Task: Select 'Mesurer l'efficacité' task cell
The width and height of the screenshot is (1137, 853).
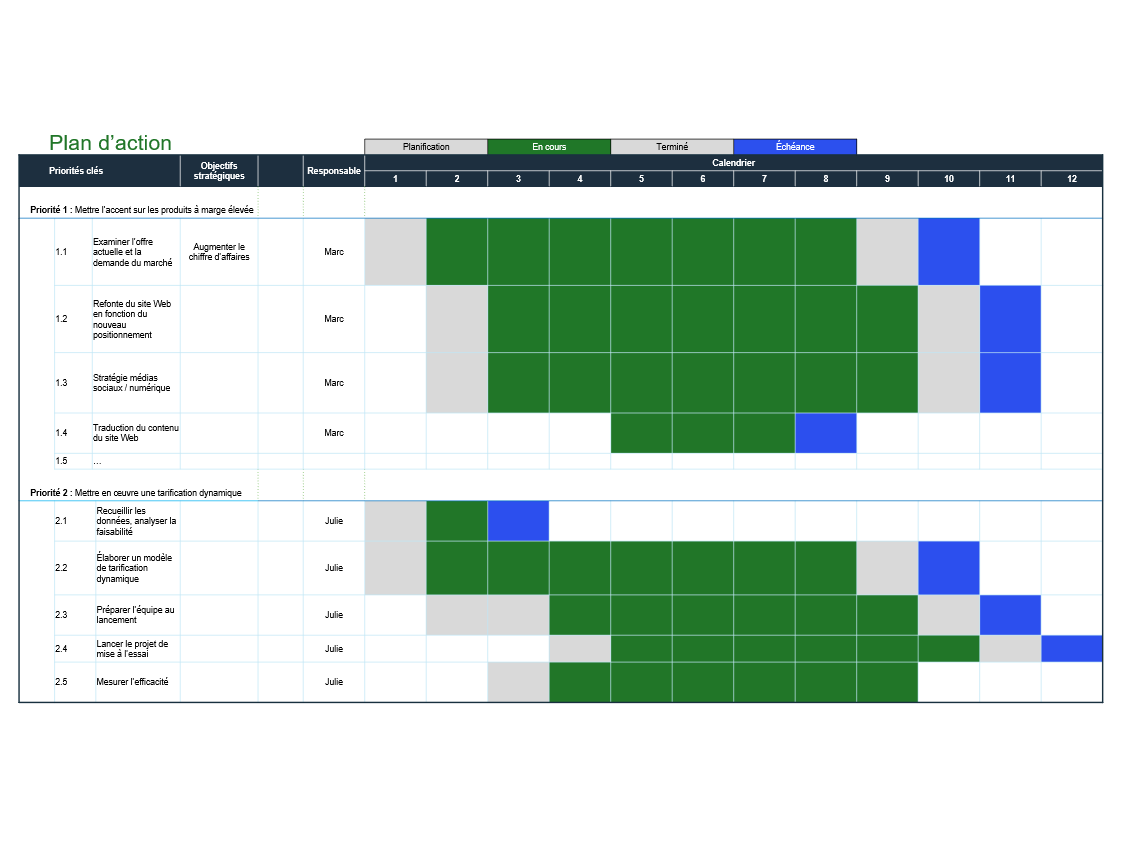Action: pyautogui.click(x=138, y=682)
